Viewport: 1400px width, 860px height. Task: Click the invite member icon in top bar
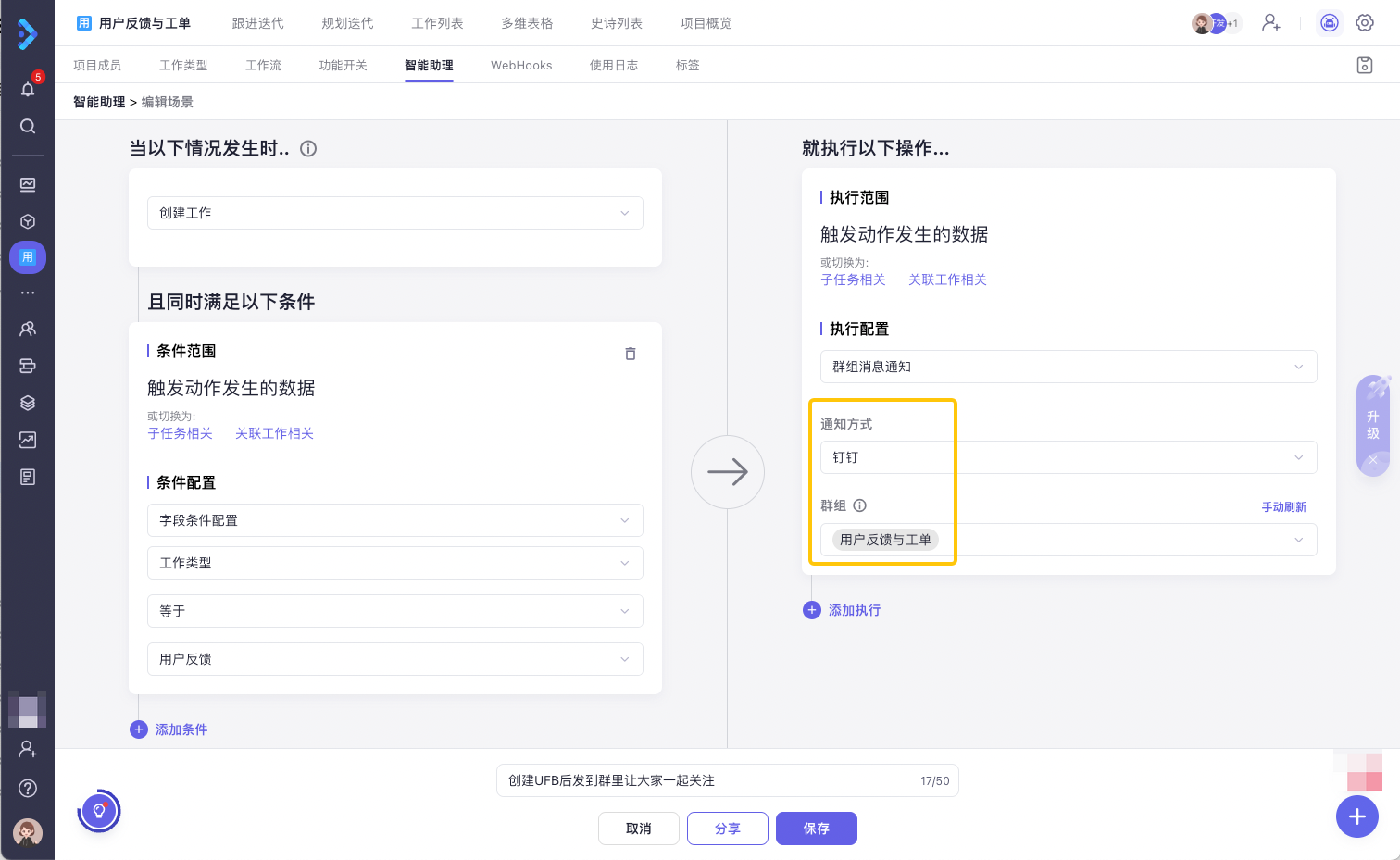[1270, 22]
